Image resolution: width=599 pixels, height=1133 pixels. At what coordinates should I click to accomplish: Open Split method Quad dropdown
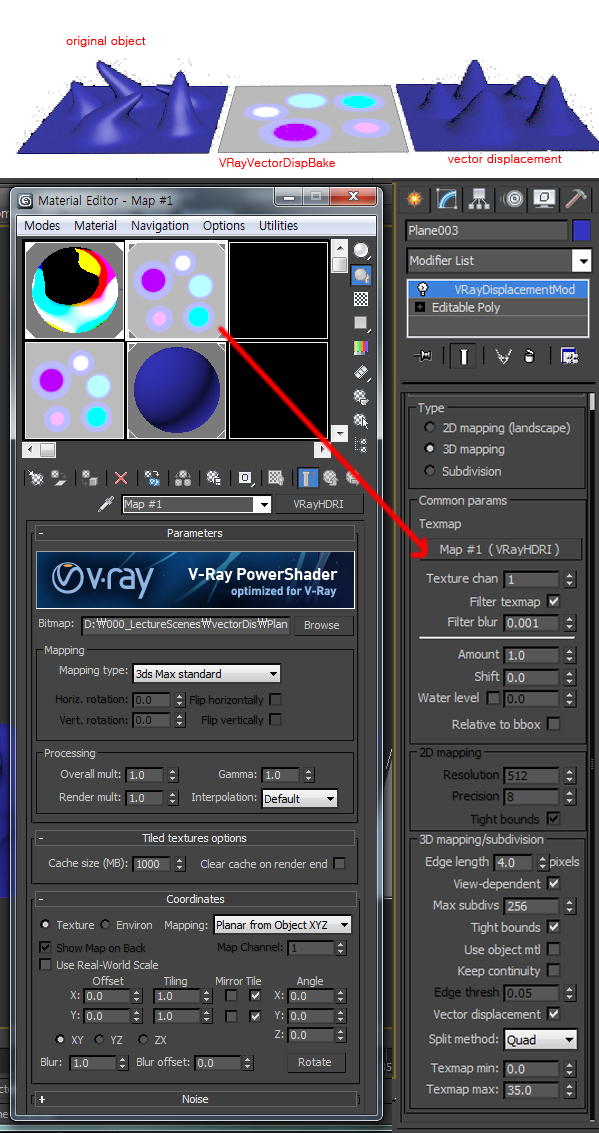pos(541,1040)
